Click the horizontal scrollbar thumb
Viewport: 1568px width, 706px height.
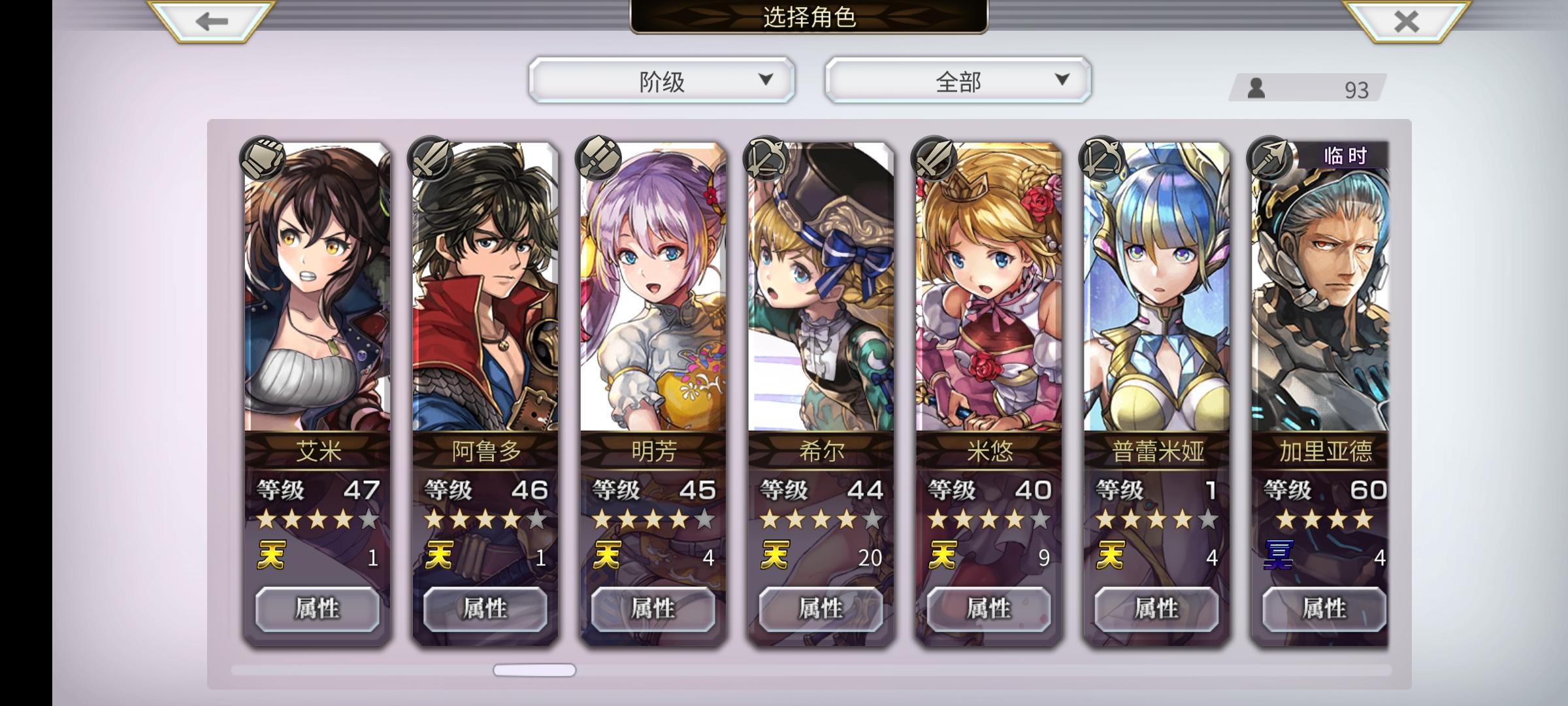(x=534, y=670)
